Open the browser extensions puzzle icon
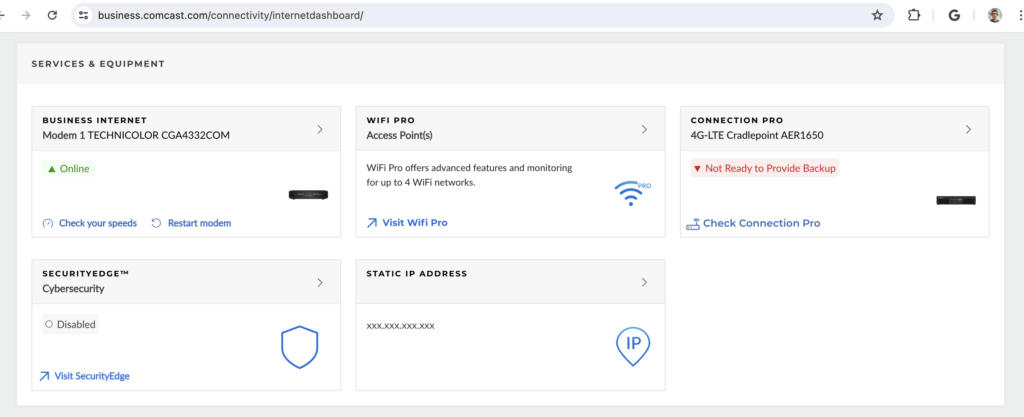The width and height of the screenshot is (1024, 417). click(x=914, y=15)
